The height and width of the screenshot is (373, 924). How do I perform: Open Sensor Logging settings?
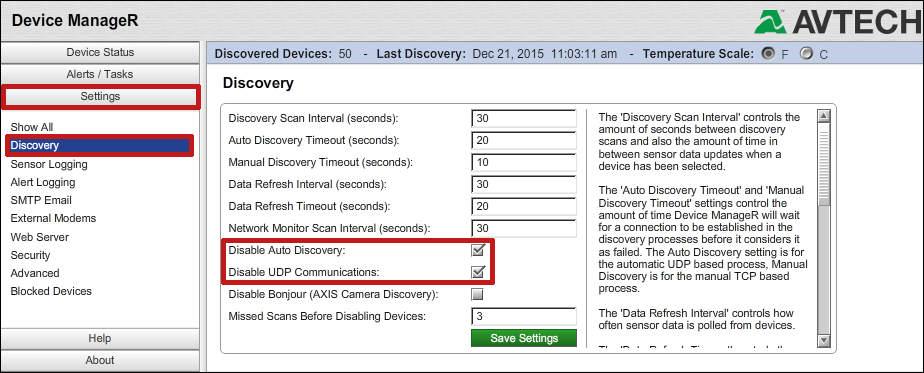[49, 164]
